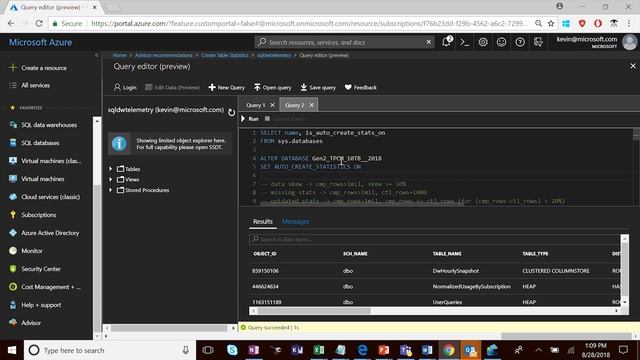Viewport: 640px width, 360px height.
Task: Select the NormalizedUsageBySubscription cell
Action: pos(471,287)
